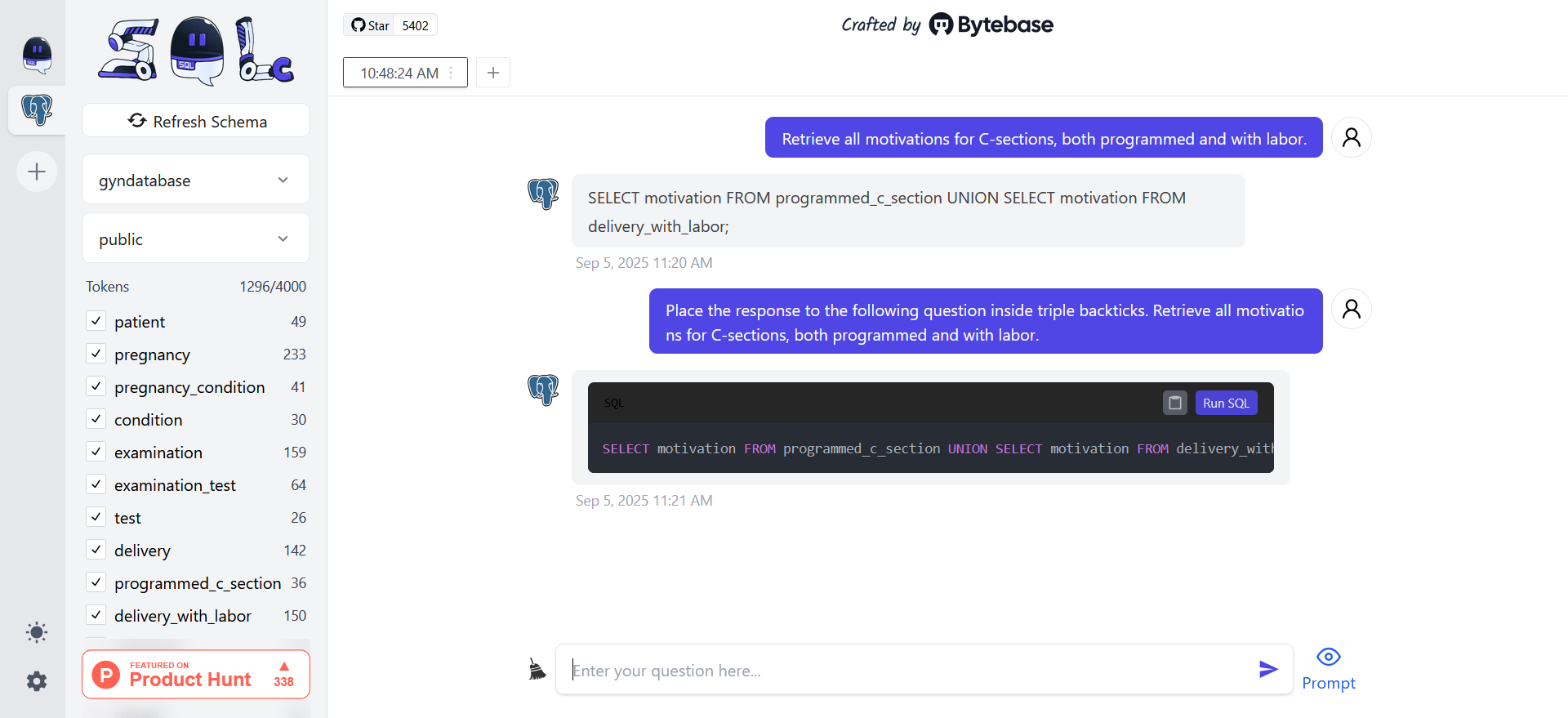This screenshot has height=718, width=1568.
Task: Click the Postgres avatar beside SQL code answer
Action: tap(543, 390)
